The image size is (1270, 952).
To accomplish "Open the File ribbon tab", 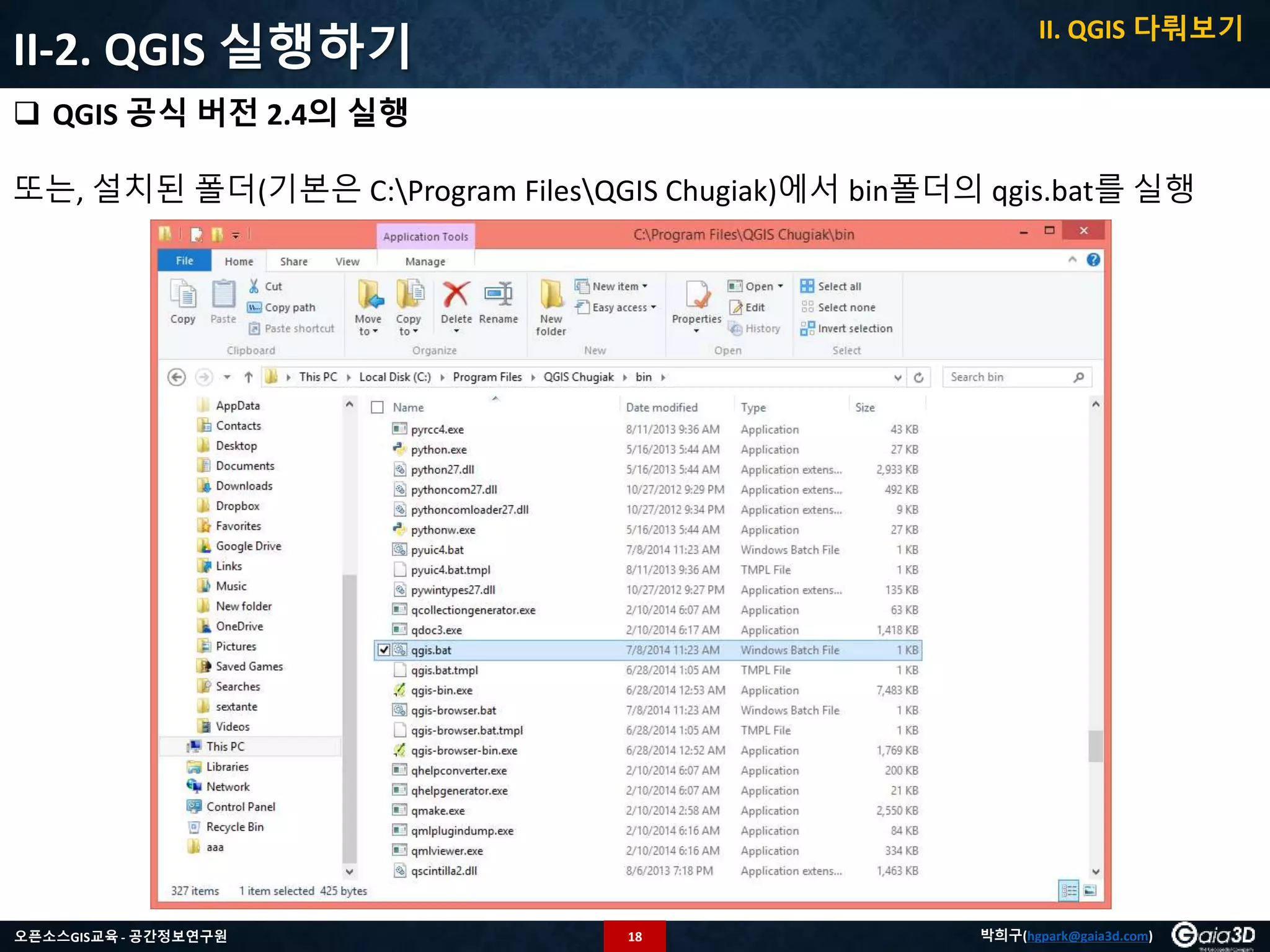I will 185,261.
